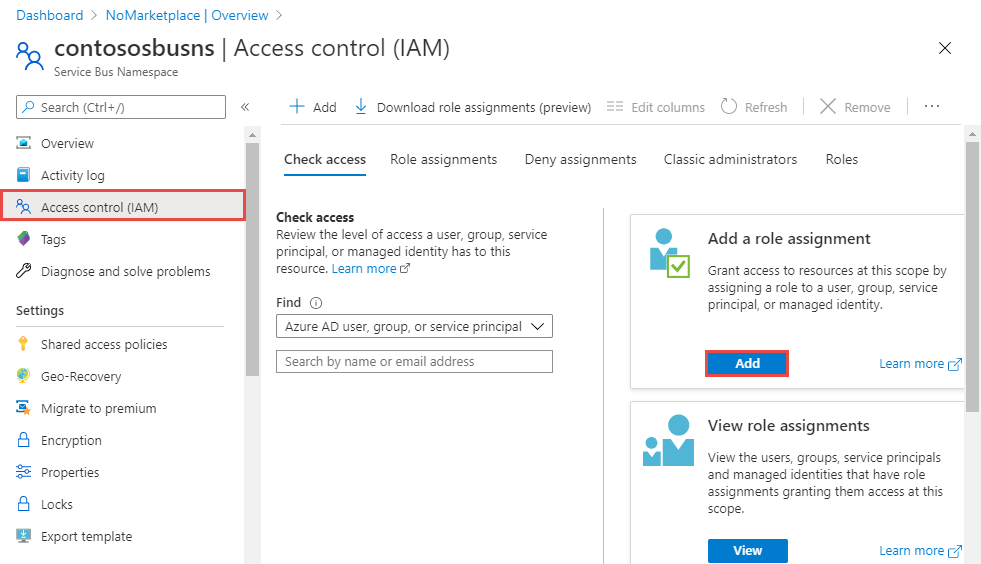Click the Tags icon
Image resolution: width=981 pixels, height=564 pixels.
tap(23, 238)
